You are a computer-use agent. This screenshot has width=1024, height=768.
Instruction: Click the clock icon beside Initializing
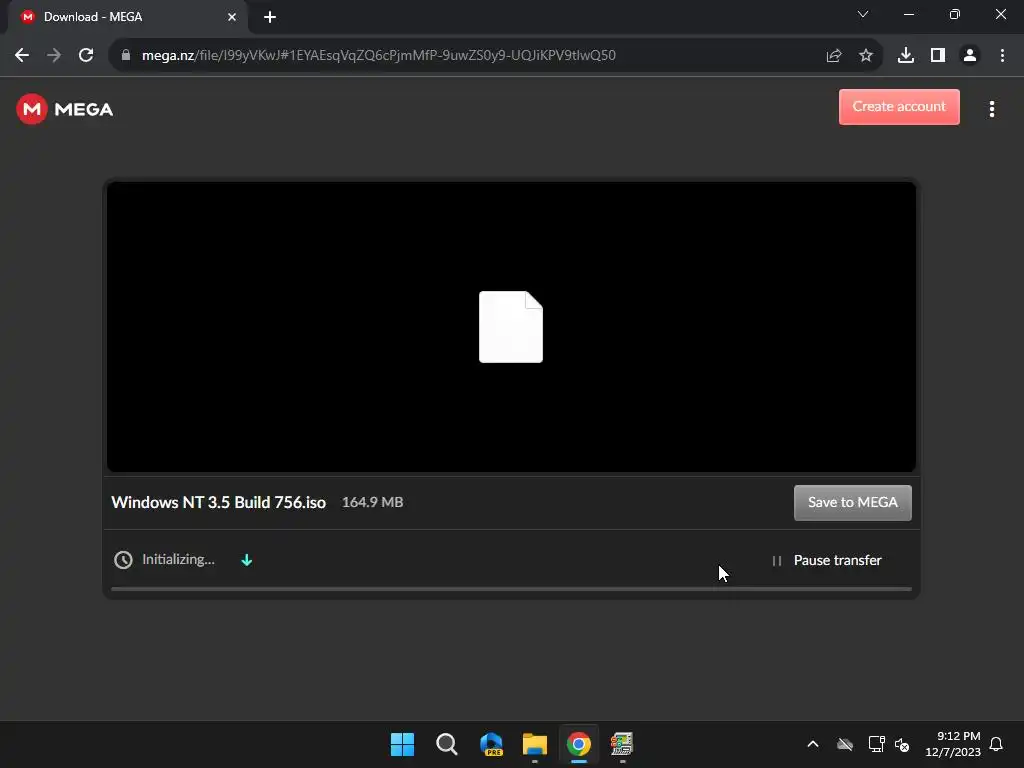(x=123, y=560)
